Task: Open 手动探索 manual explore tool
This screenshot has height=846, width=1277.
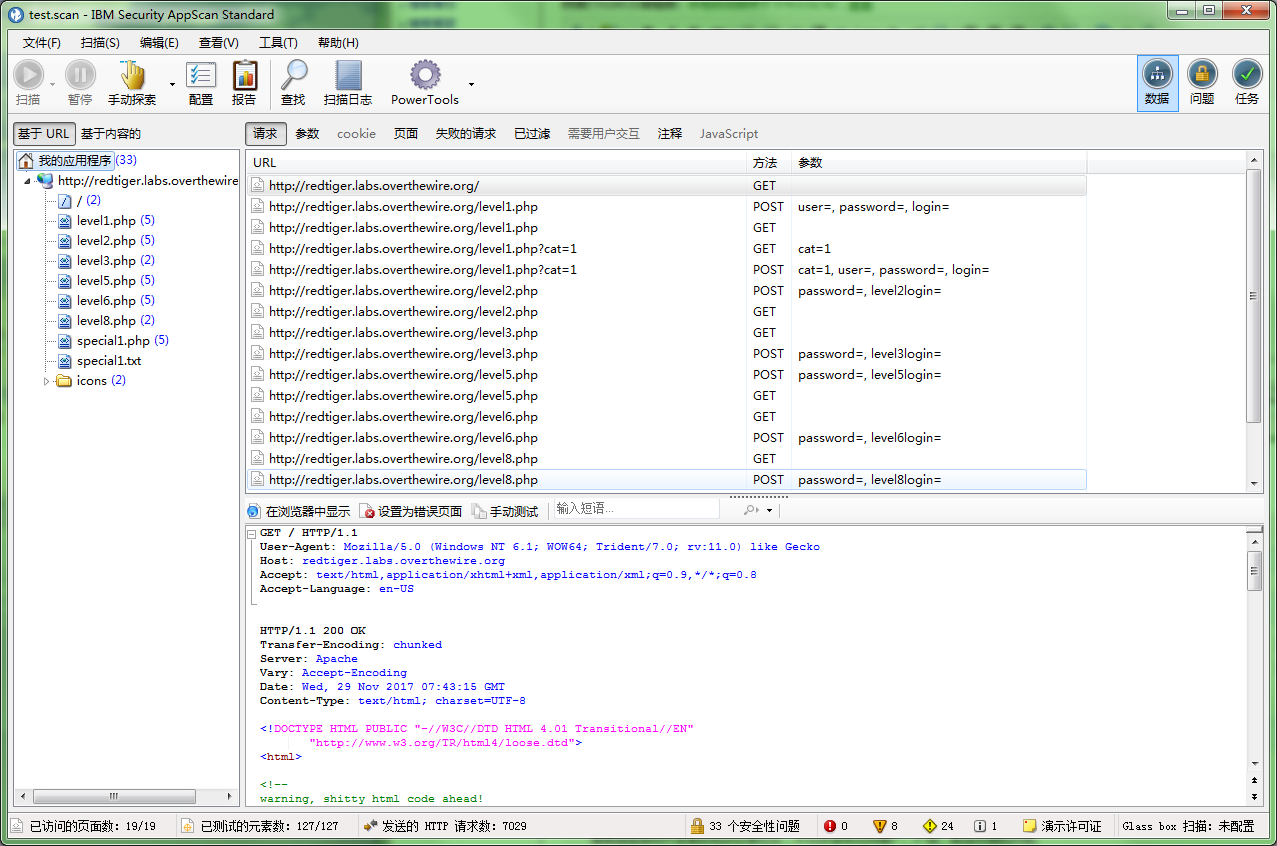Action: [132, 75]
